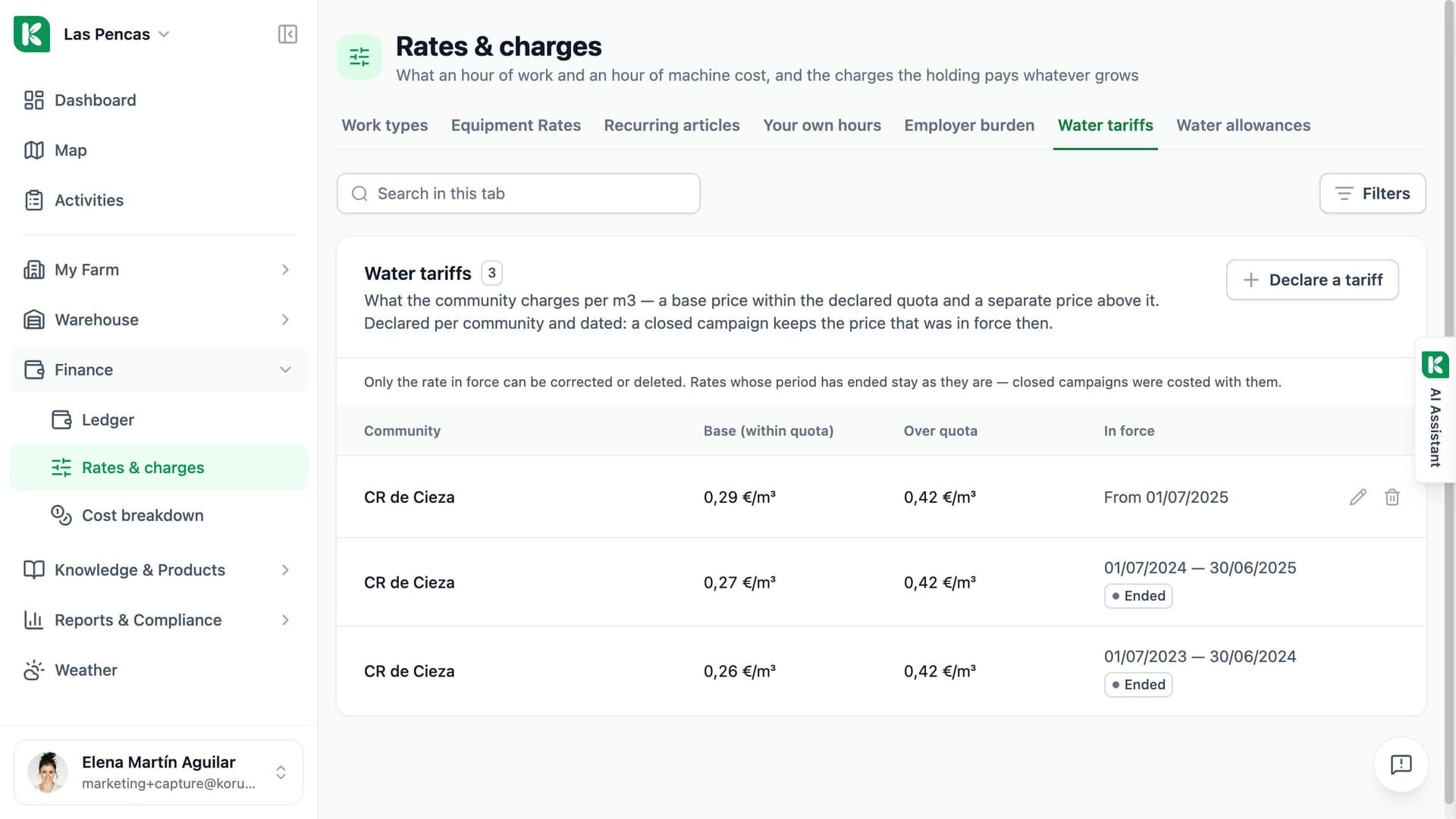
Task: Click the Koru logo icon
Action: 32,34
